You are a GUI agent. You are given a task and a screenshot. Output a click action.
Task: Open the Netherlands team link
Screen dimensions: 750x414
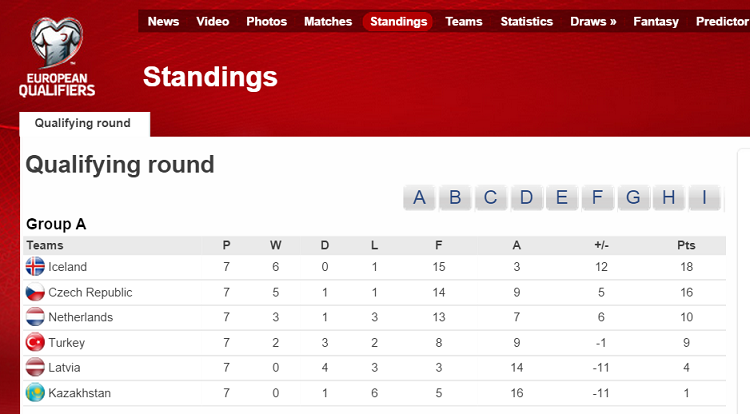[x=80, y=317]
